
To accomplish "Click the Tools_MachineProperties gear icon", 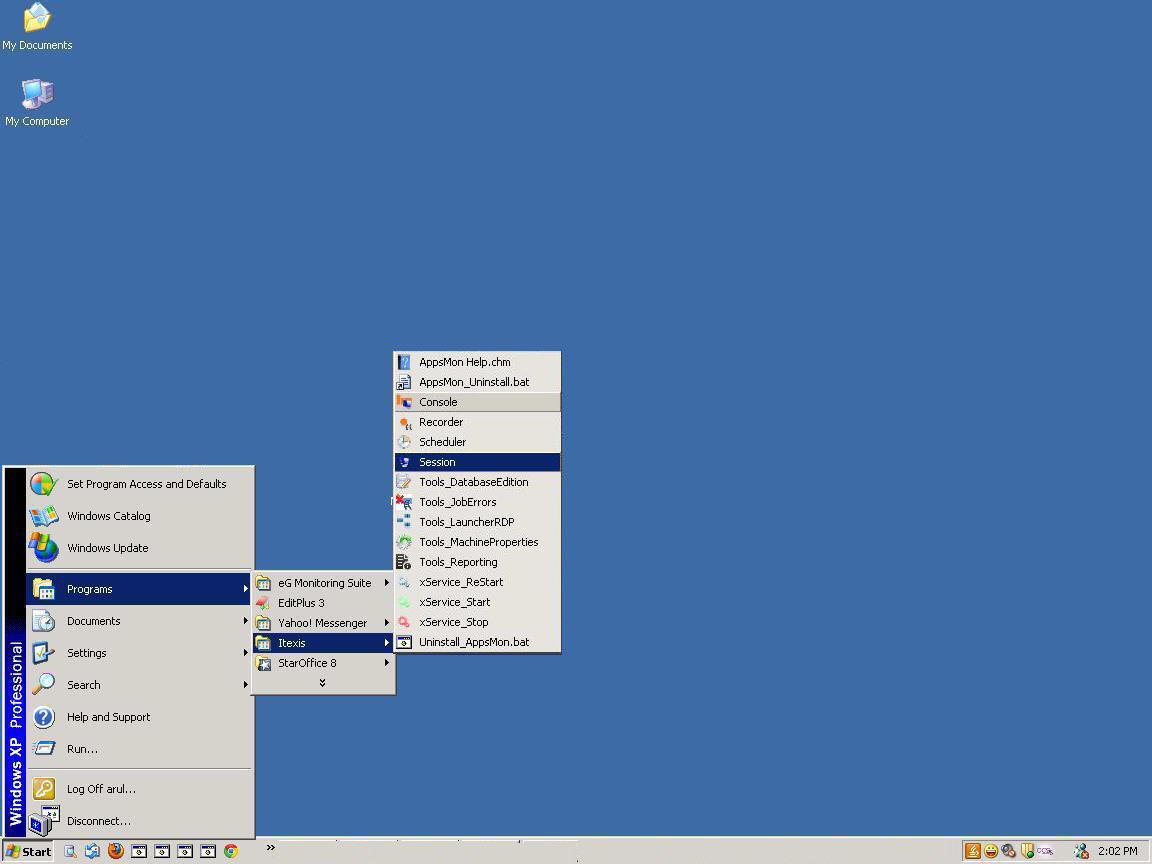I will pos(404,542).
